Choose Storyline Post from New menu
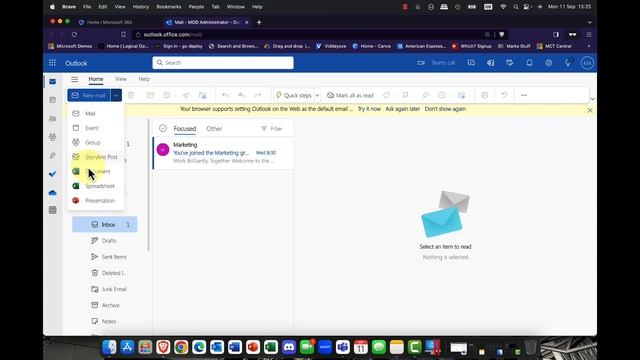Screen dimensions: 640x360 pyautogui.click(x=96, y=157)
